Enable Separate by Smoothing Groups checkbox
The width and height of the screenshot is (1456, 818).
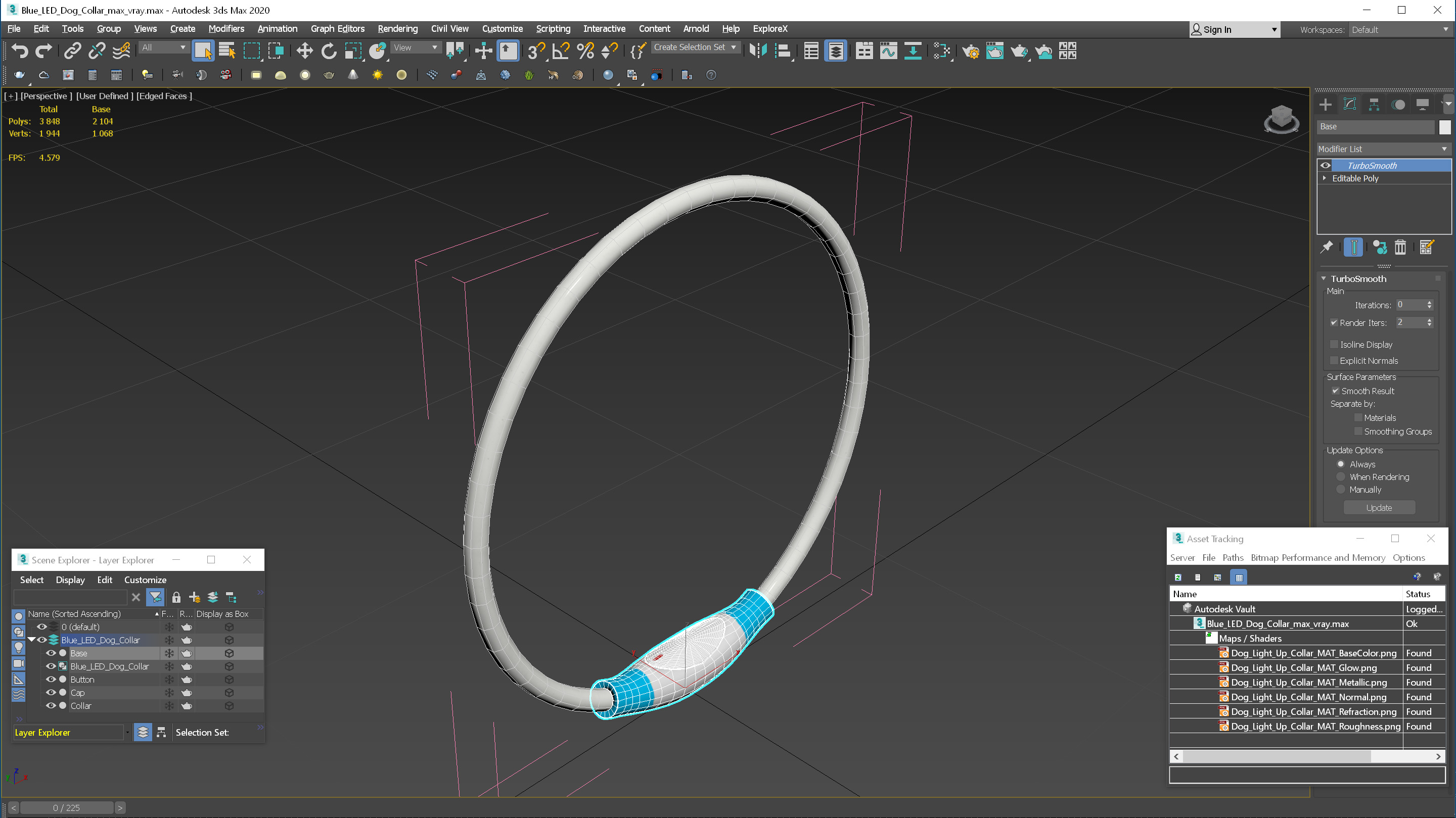pyautogui.click(x=1358, y=431)
